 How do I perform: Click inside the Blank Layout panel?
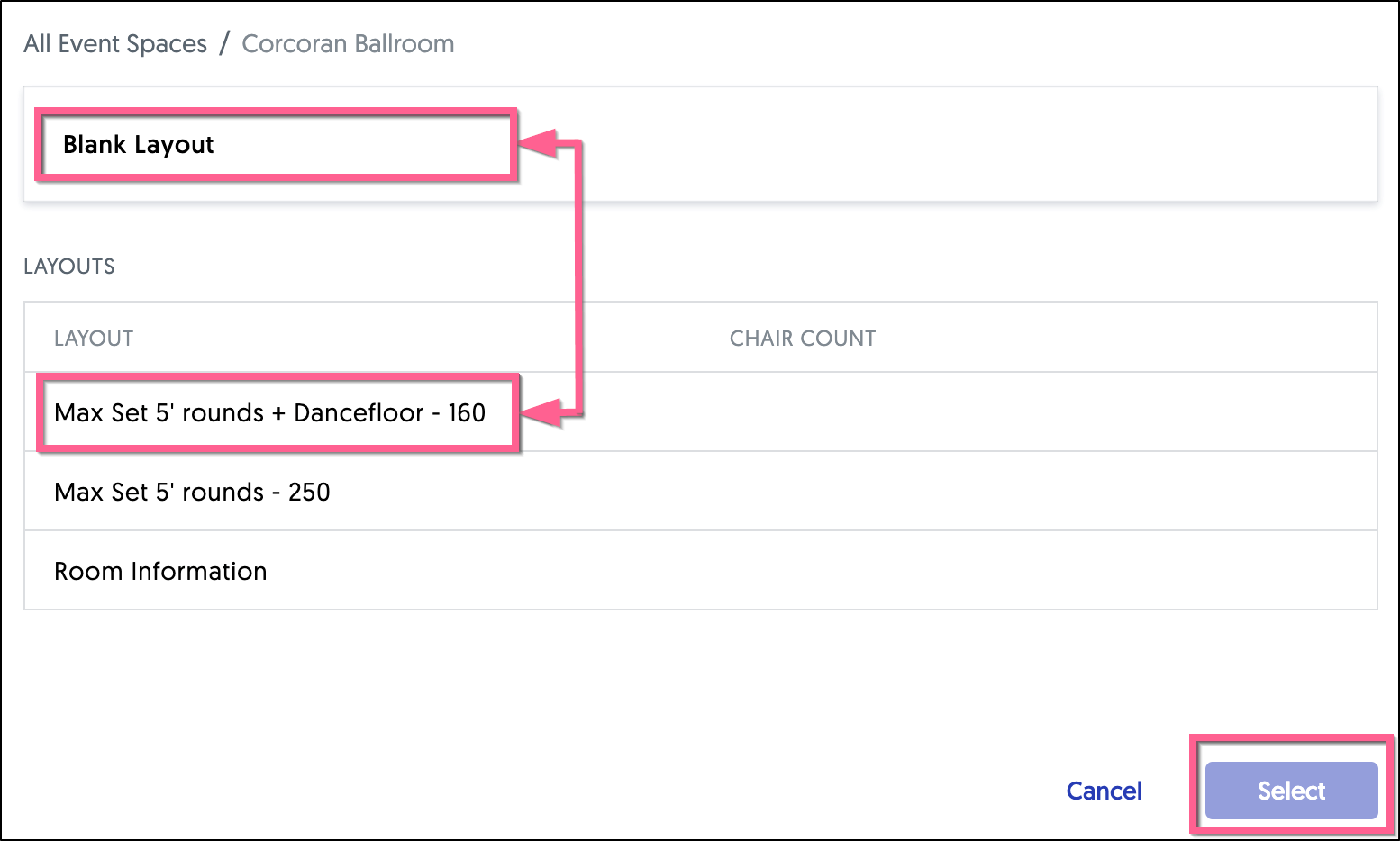(270, 145)
